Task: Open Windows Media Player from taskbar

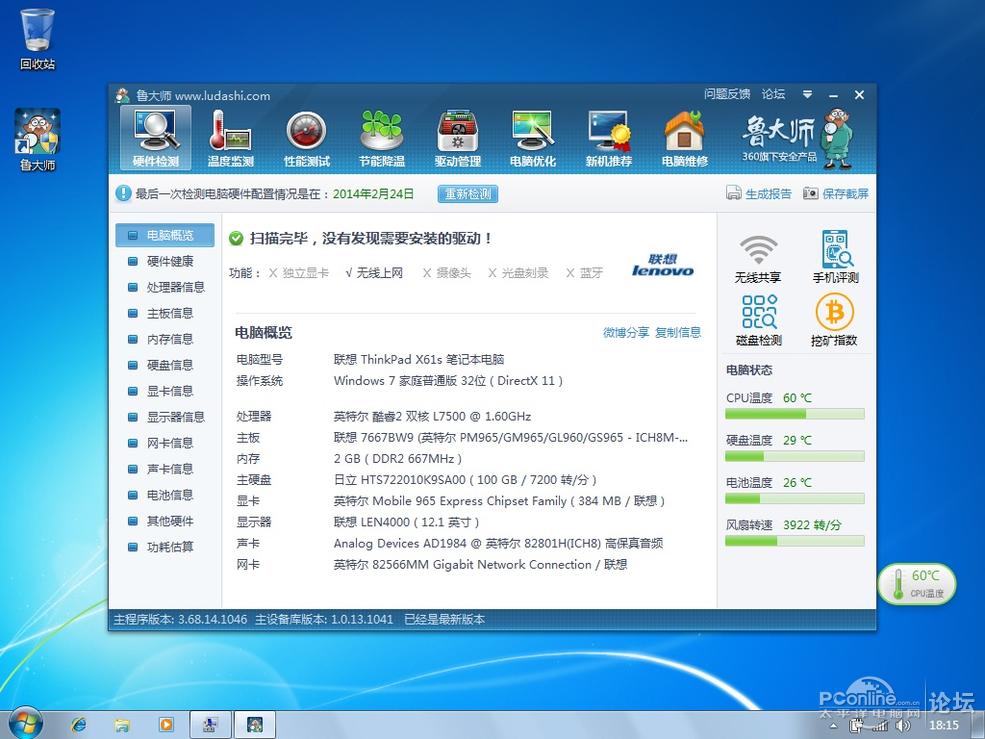Action: pyautogui.click(x=166, y=725)
